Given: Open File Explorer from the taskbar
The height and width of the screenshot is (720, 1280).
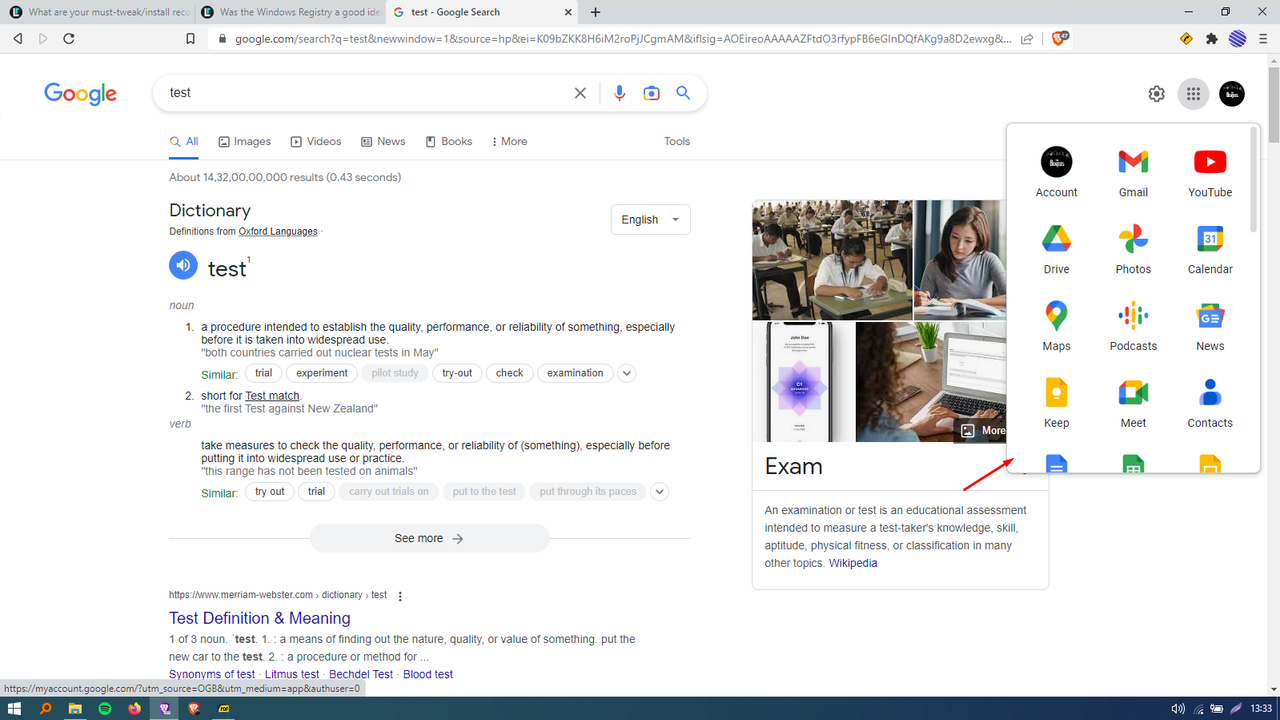Looking at the screenshot, I should tap(75, 709).
